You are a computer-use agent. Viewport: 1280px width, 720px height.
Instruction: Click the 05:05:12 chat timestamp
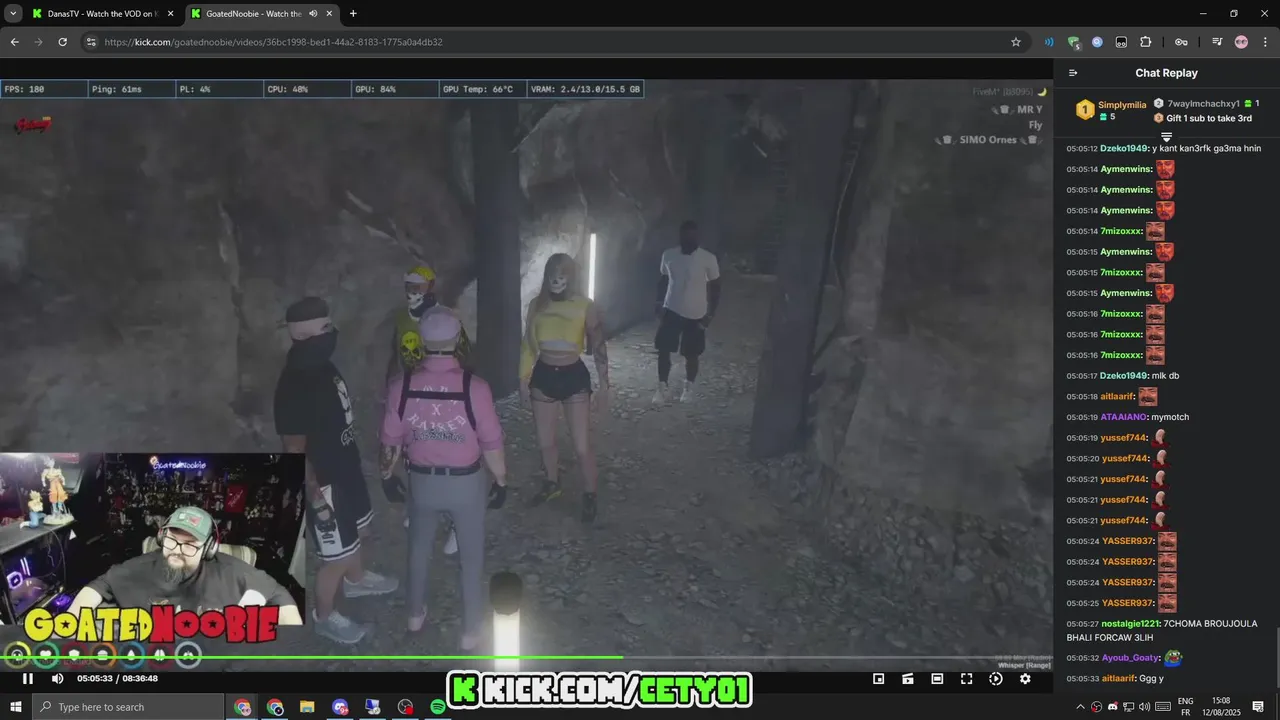coord(1082,149)
